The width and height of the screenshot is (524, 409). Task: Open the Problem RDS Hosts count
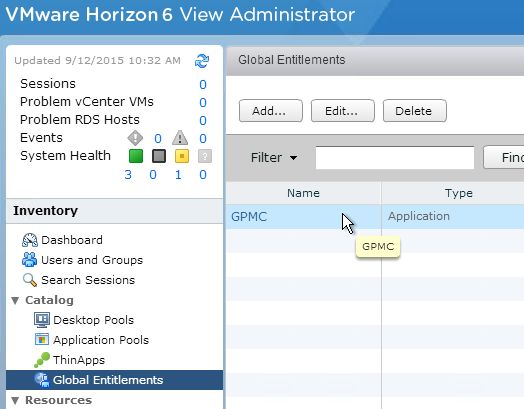click(203, 120)
